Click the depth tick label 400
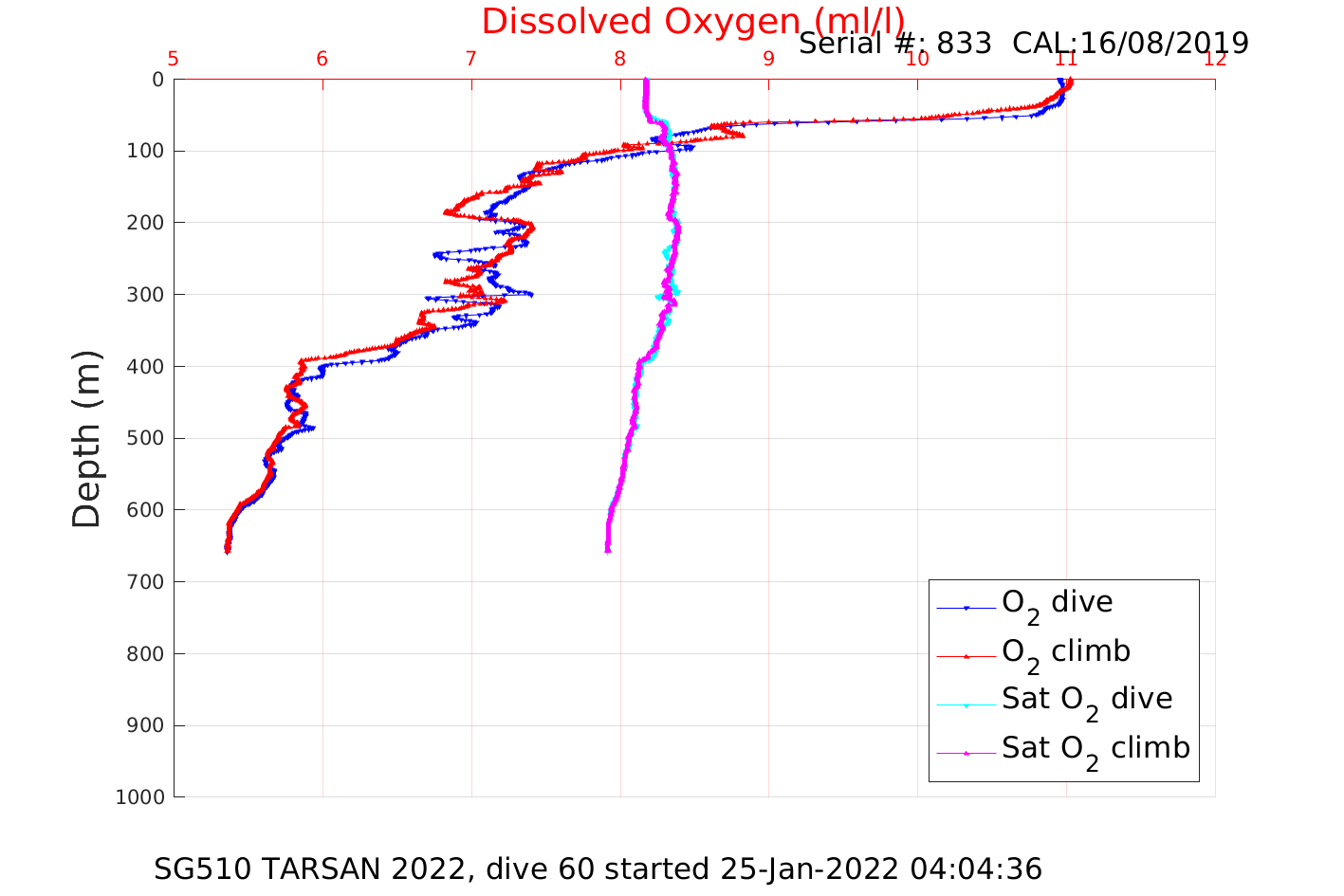 click(x=146, y=367)
